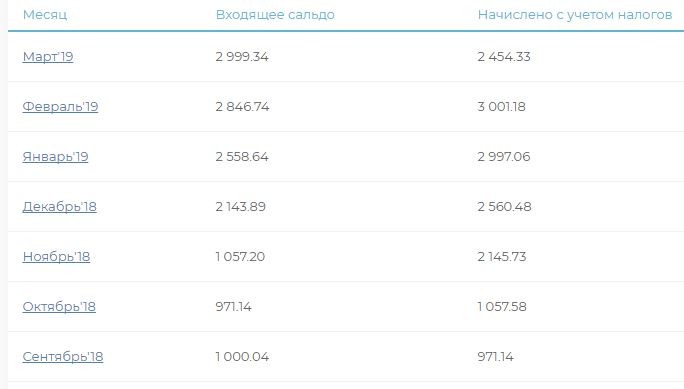Select the 2 997.06 accrued value

coord(504,157)
